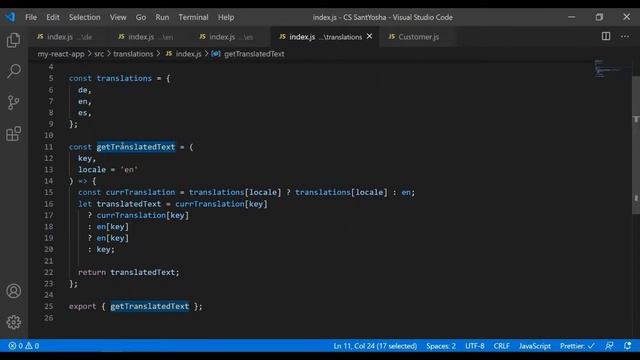Viewport: 640px width, 360px height.
Task: Switch to the index.js es tab
Action: pyautogui.click(x=230, y=37)
